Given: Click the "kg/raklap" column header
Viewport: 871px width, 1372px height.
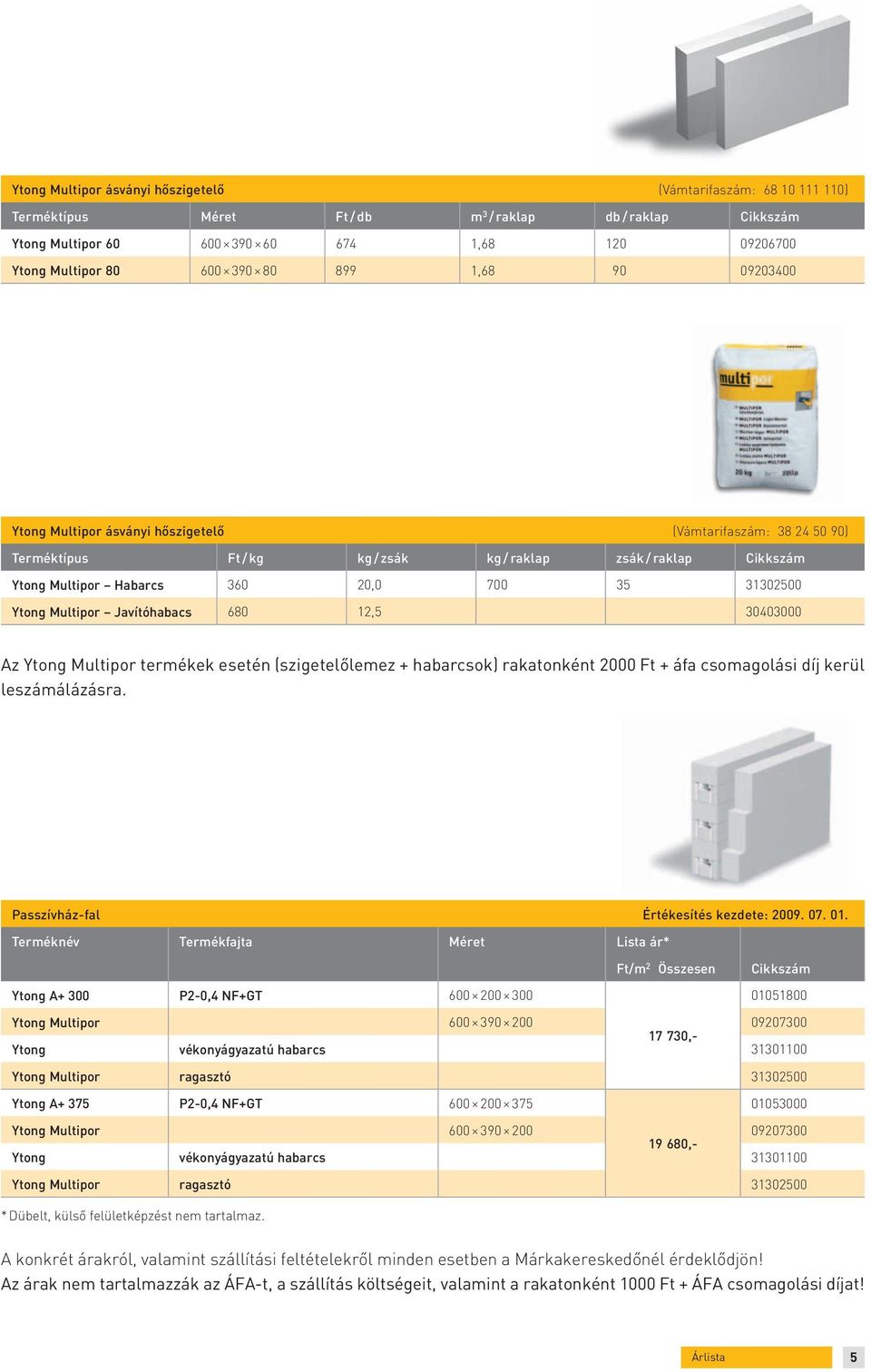Looking at the screenshot, I should point(518,558).
